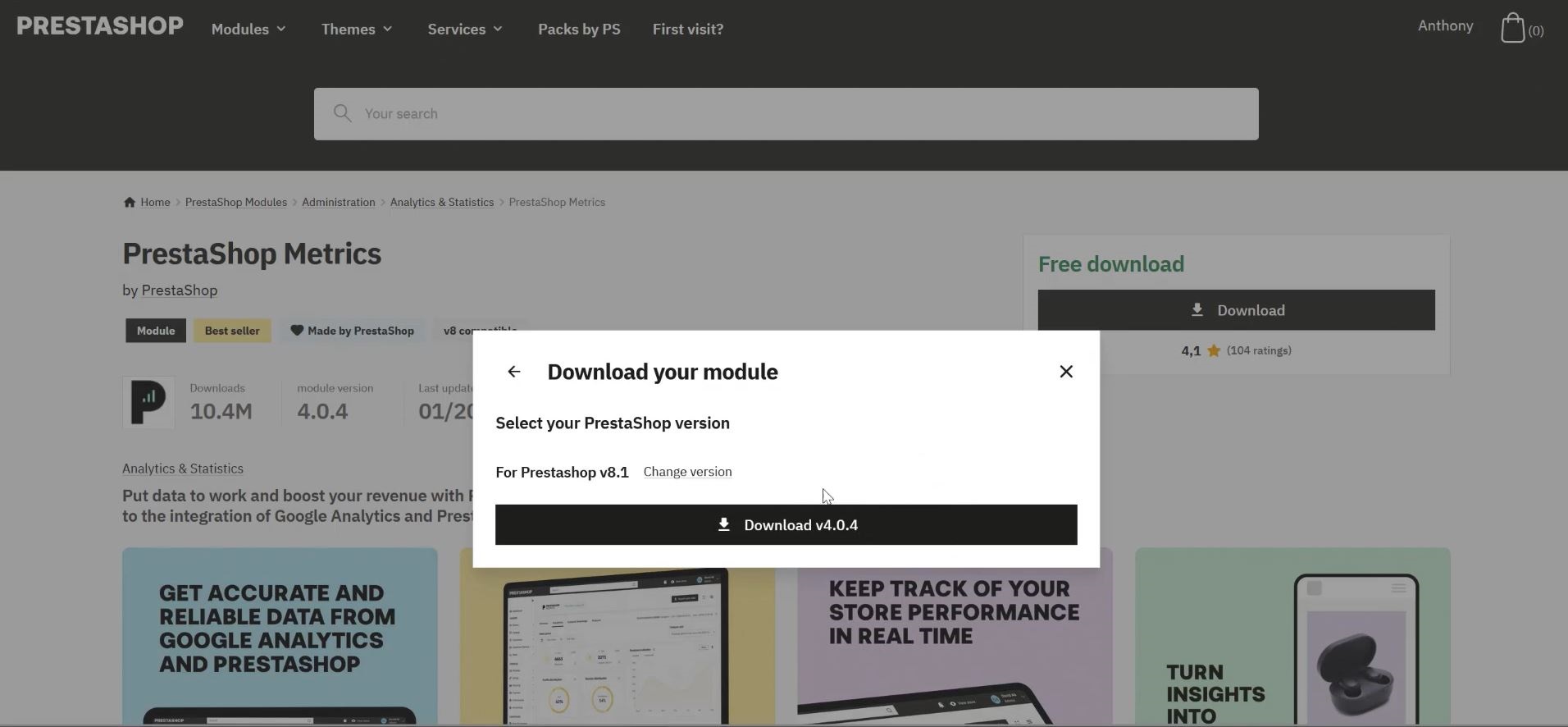Click the gold rating star icon

click(x=1214, y=351)
